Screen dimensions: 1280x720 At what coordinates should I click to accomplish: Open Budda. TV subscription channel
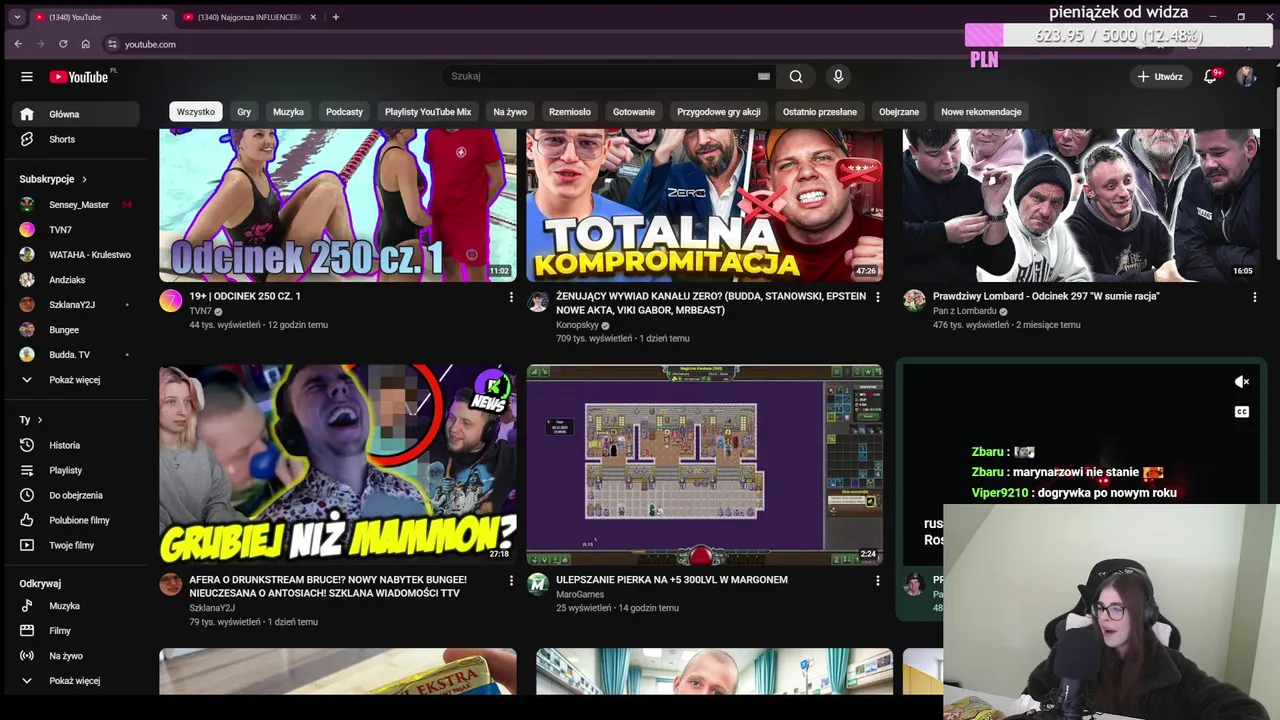coord(76,355)
